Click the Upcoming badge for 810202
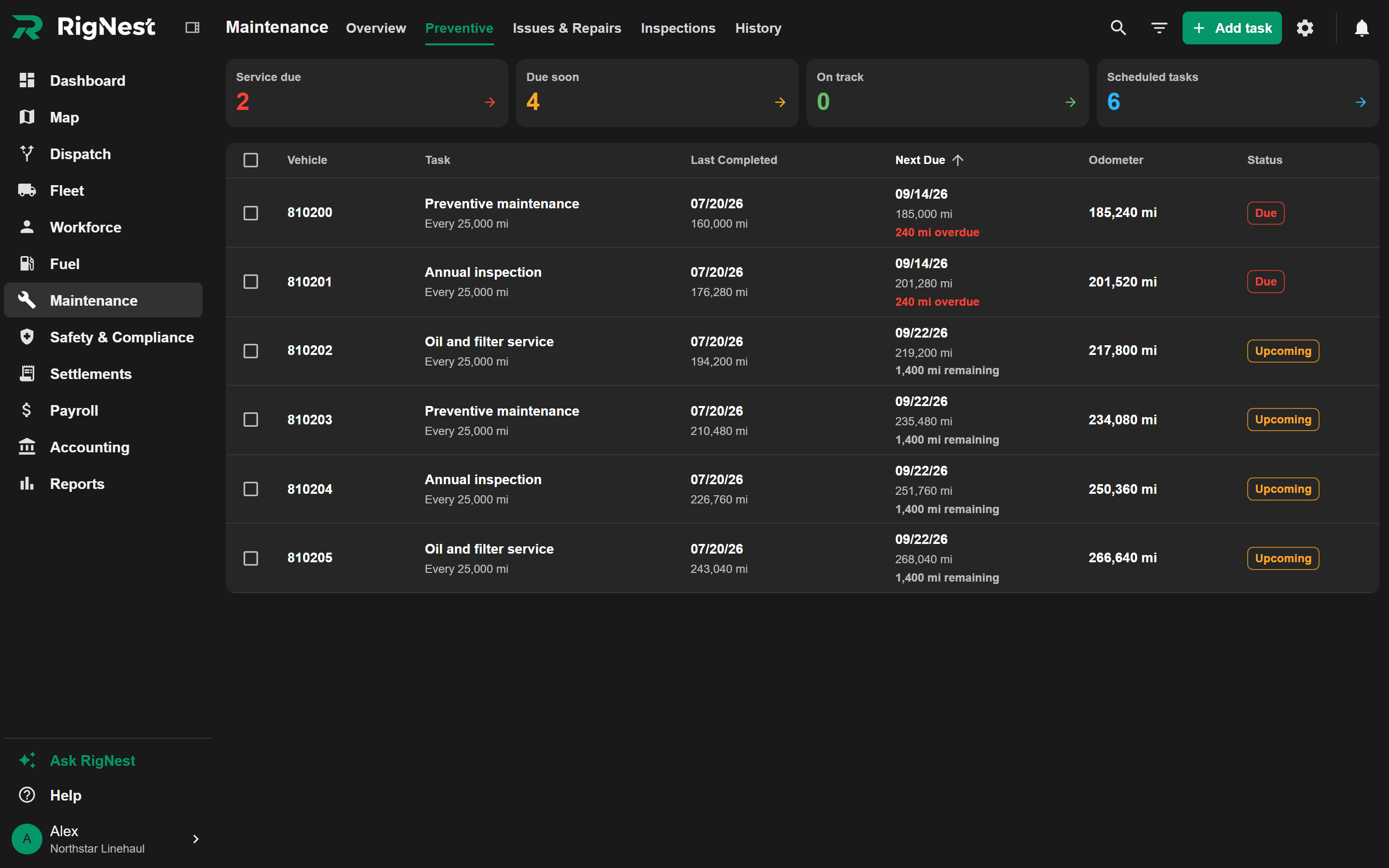1389x868 pixels. click(1283, 351)
